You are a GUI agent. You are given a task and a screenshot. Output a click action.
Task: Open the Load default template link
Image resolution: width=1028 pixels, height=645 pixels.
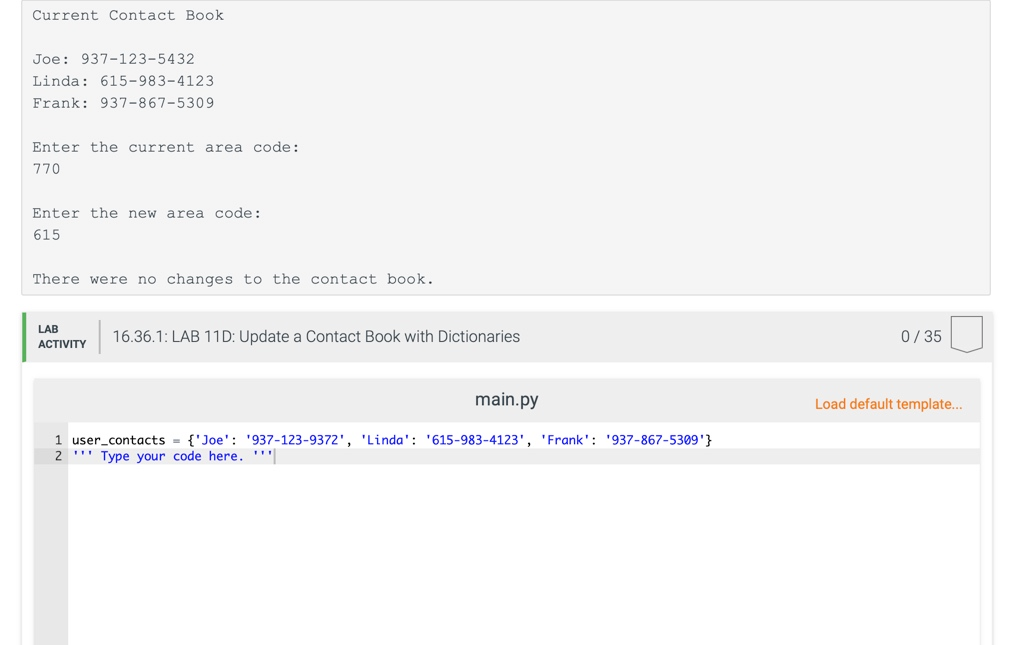(889, 403)
